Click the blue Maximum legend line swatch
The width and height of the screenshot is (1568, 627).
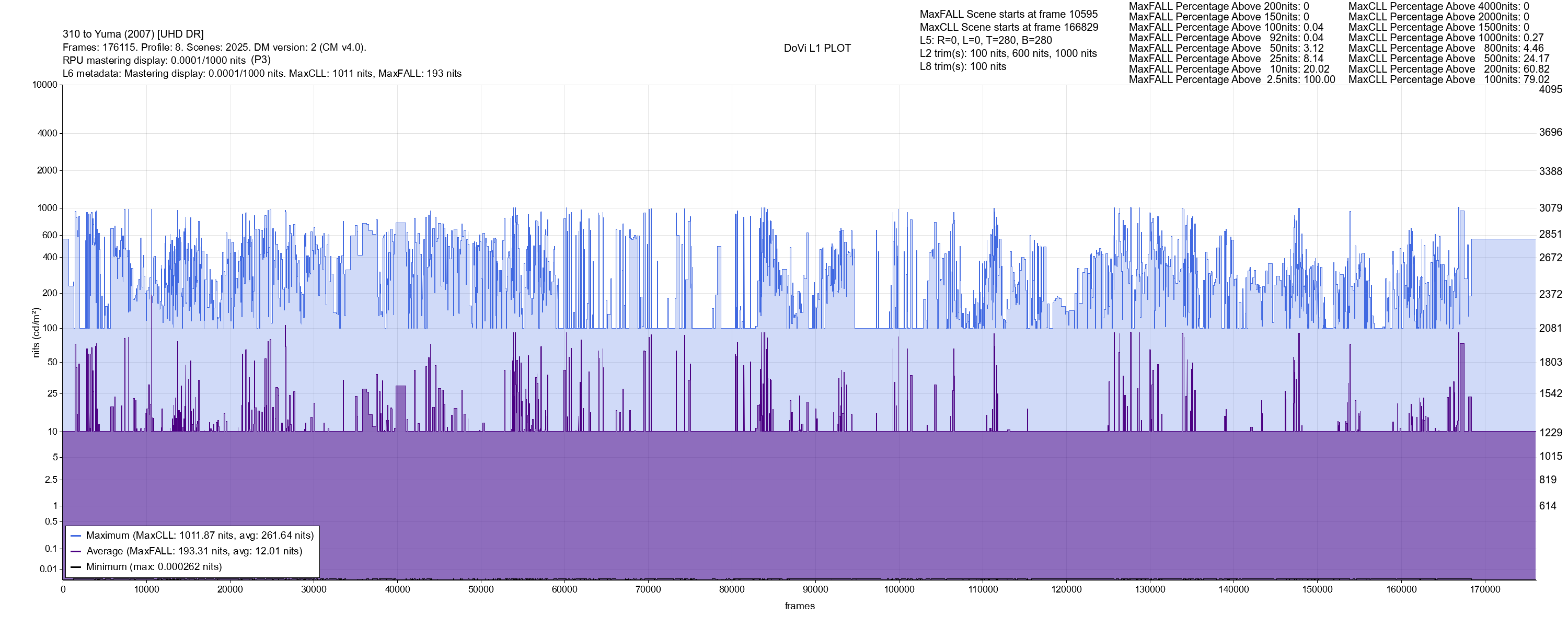coord(76,536)
